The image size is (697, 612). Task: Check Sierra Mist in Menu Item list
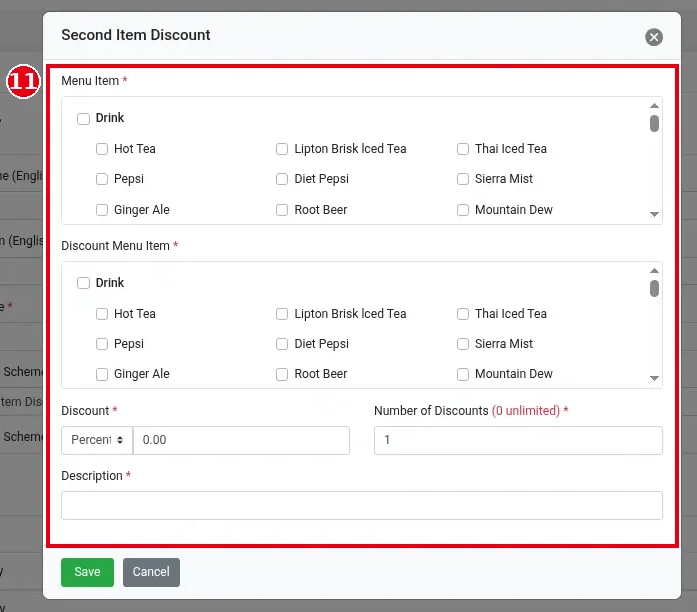coord(463,179)
